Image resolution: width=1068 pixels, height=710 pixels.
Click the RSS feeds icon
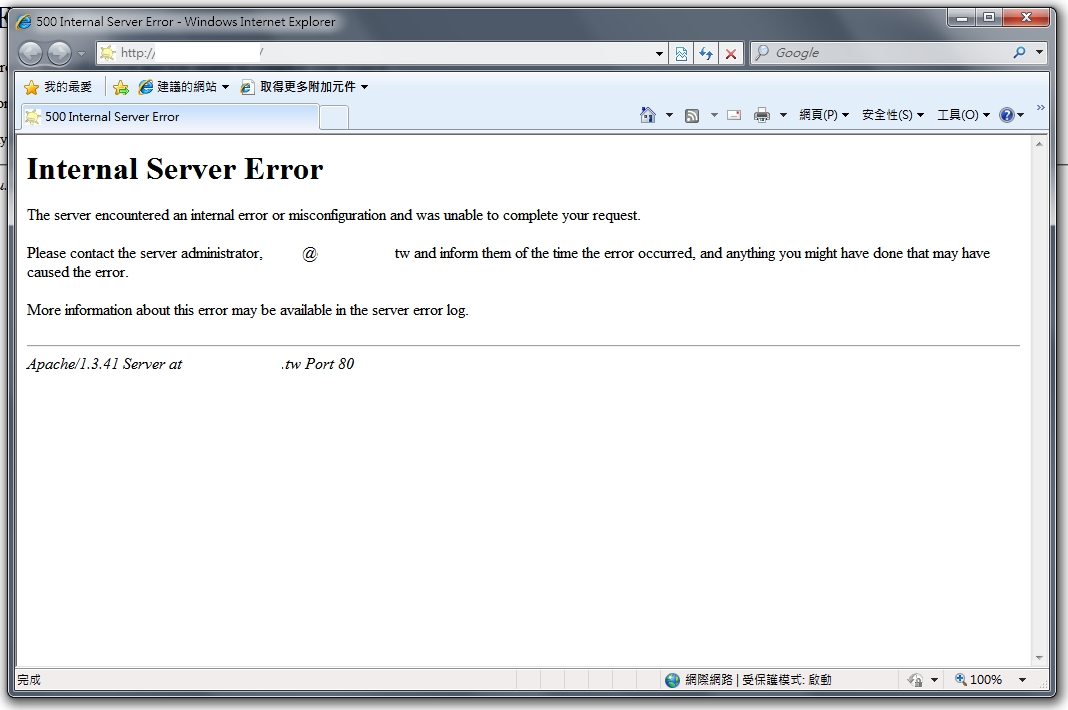[692, 116]
